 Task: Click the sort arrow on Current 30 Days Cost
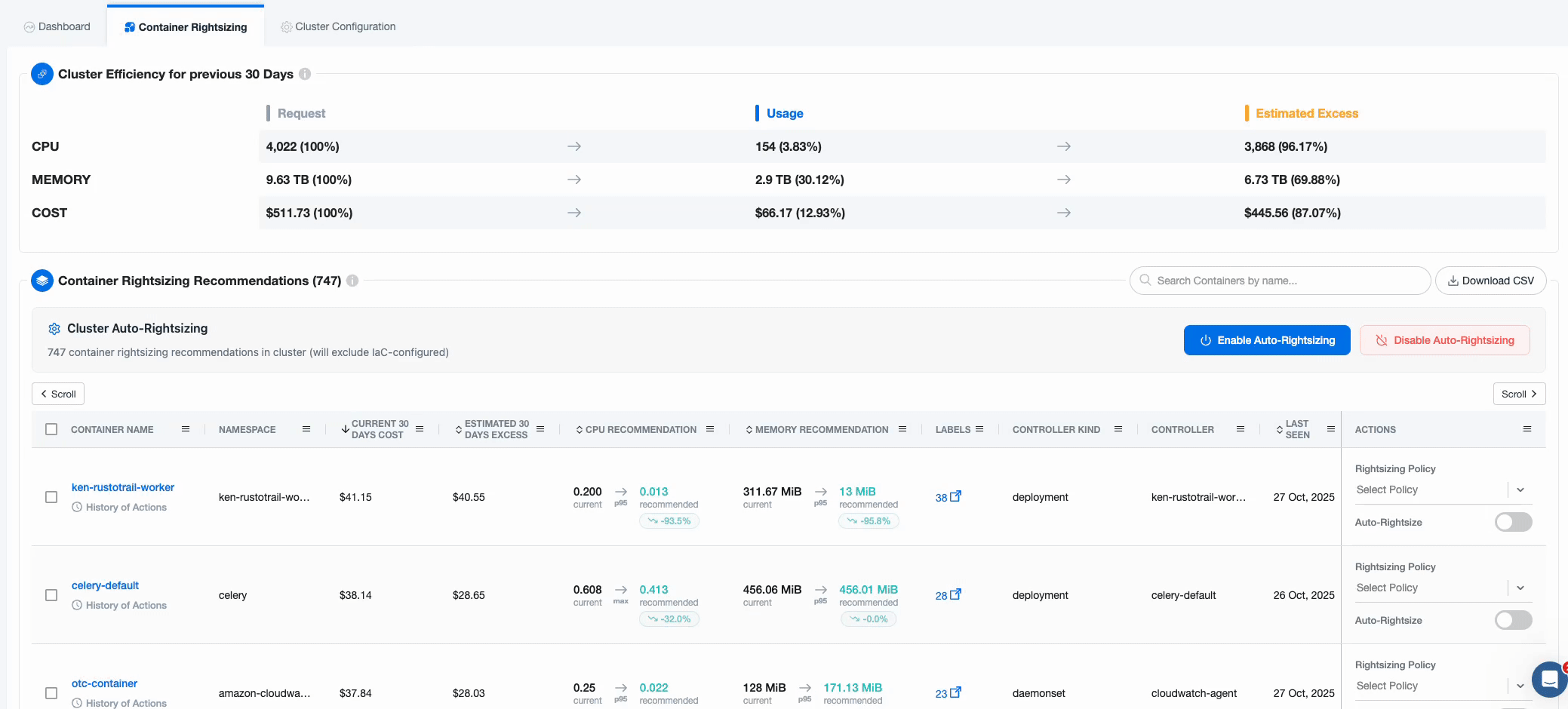point(344,428)
